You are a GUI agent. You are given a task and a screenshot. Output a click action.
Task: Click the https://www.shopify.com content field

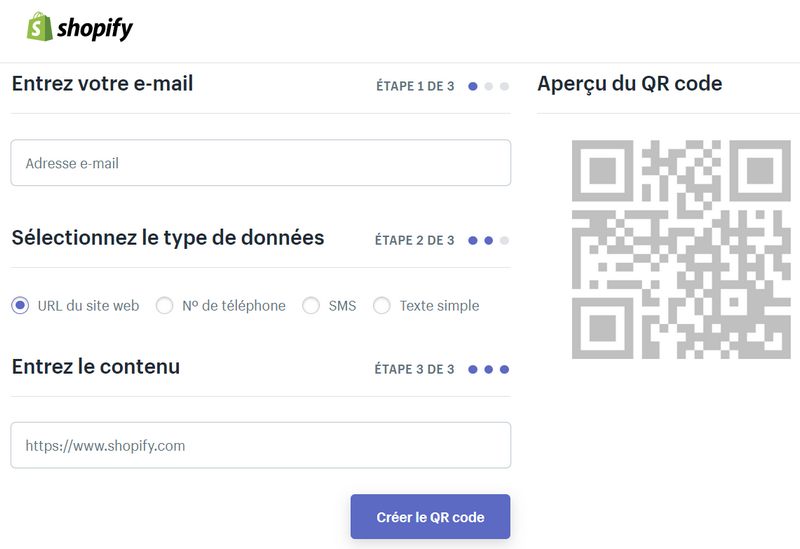[x=260, y=445]
